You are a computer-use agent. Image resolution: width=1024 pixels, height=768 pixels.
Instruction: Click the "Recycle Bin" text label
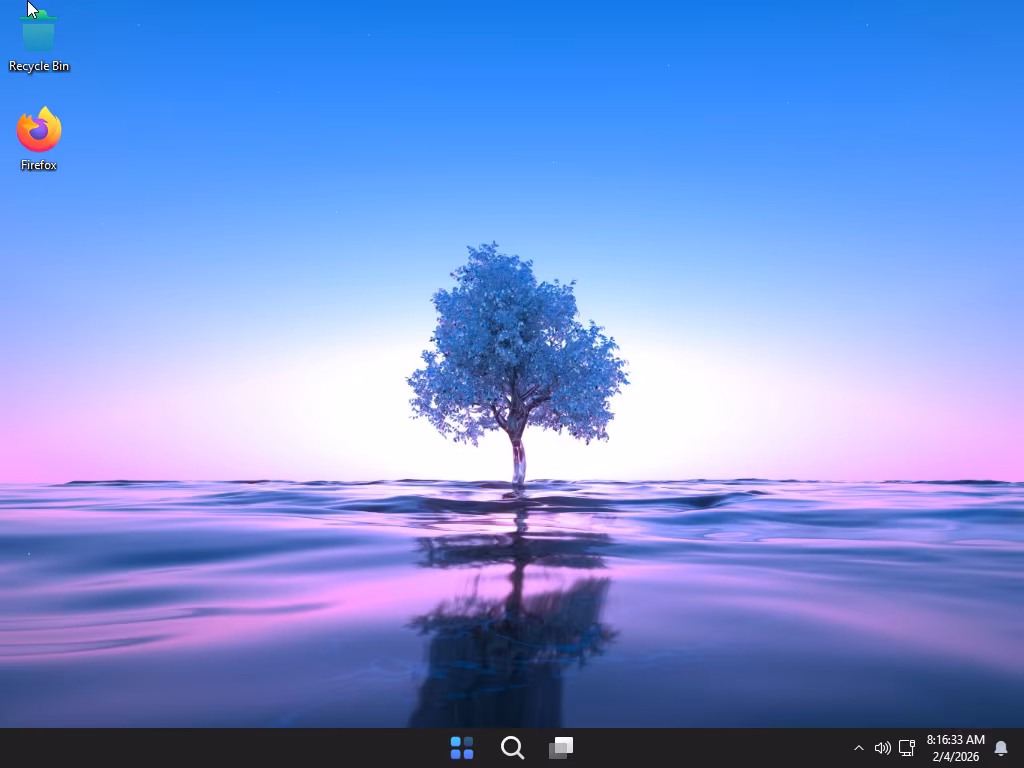click(39, 66)
